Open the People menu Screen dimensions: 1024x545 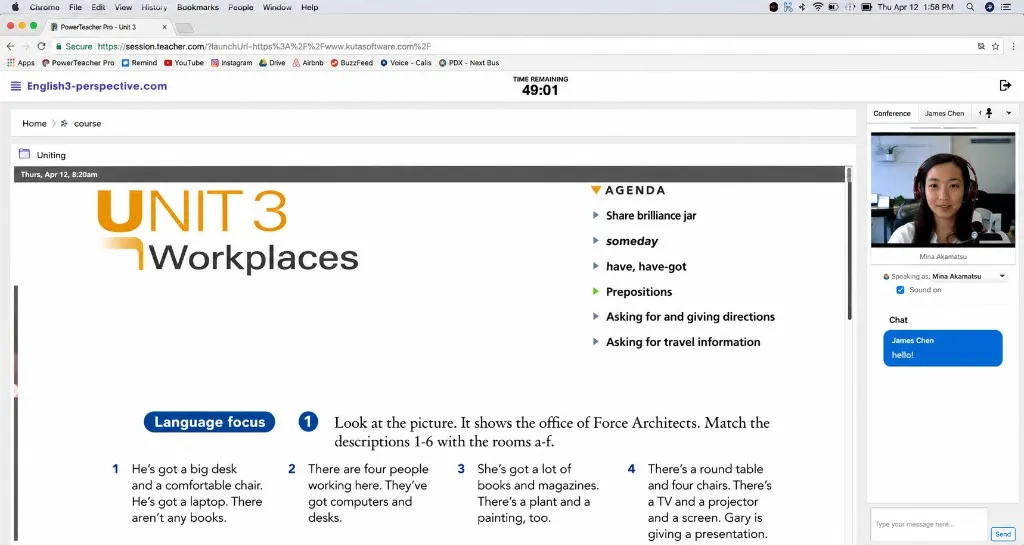240,7
